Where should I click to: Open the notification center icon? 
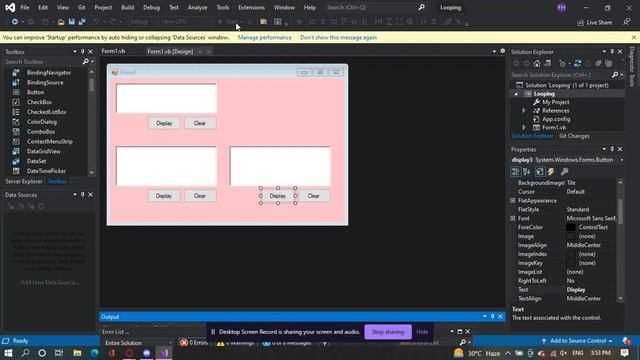click(624, 353)
